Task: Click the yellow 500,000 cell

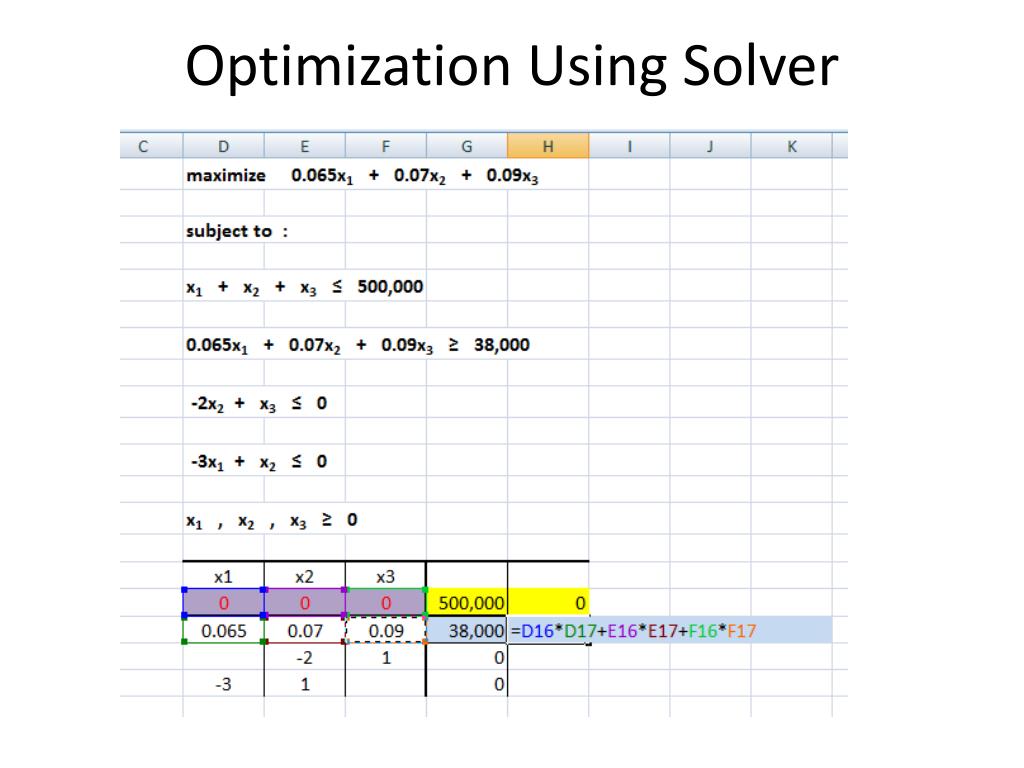Action: (x=467, y=603)
